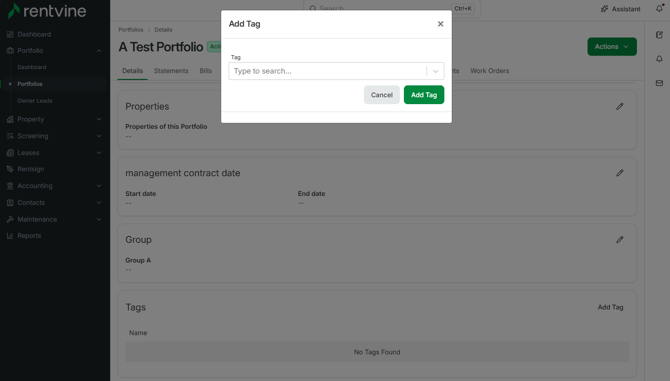Image resolution: width=670 pixels, height=381 pixels.
Task: Expand the Maintenance sidebar section
Action: 99,219
